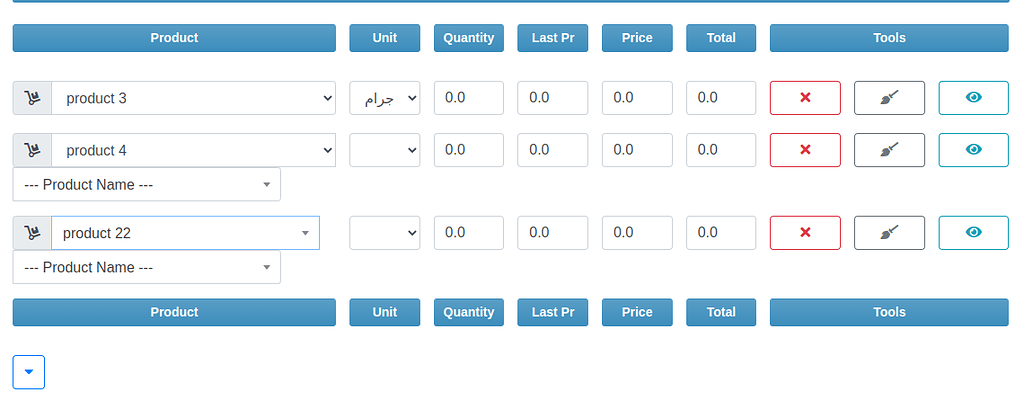The image size is (1024, 401).
Task: Click the Price field in product 22 row
Action: tap(637, 233)
